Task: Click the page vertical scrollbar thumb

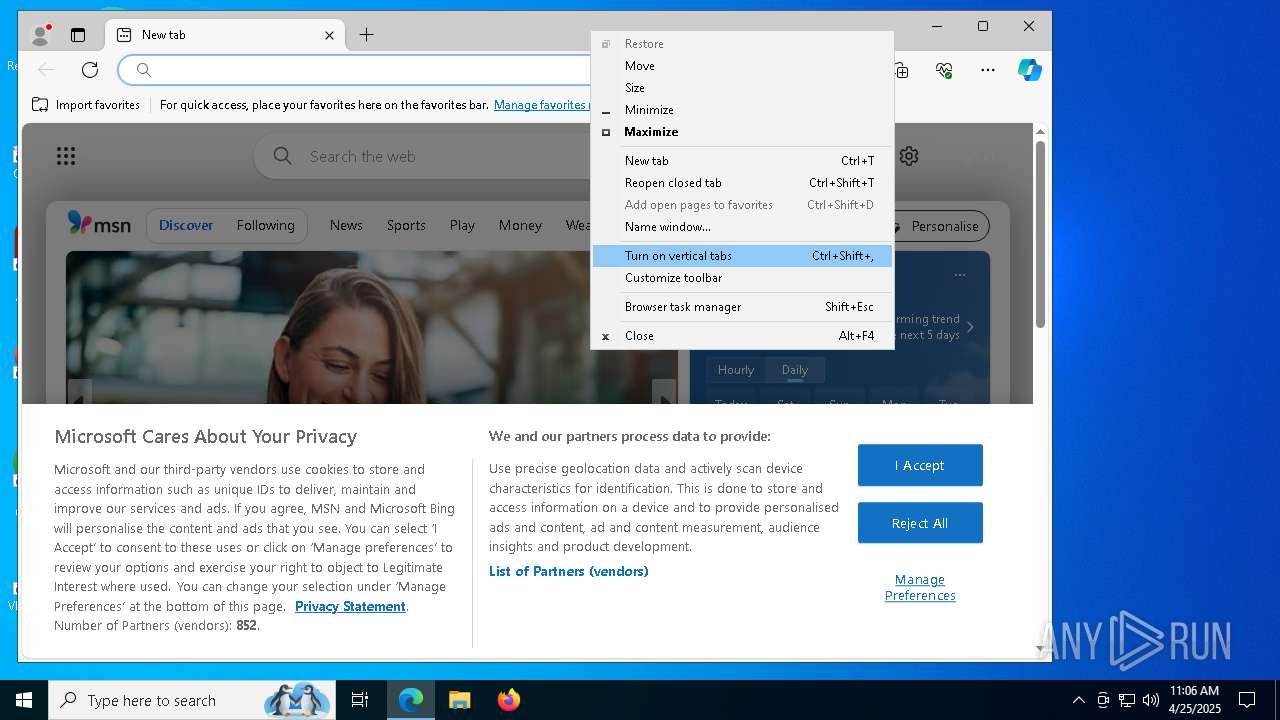Action: (x=1040, y=235)
